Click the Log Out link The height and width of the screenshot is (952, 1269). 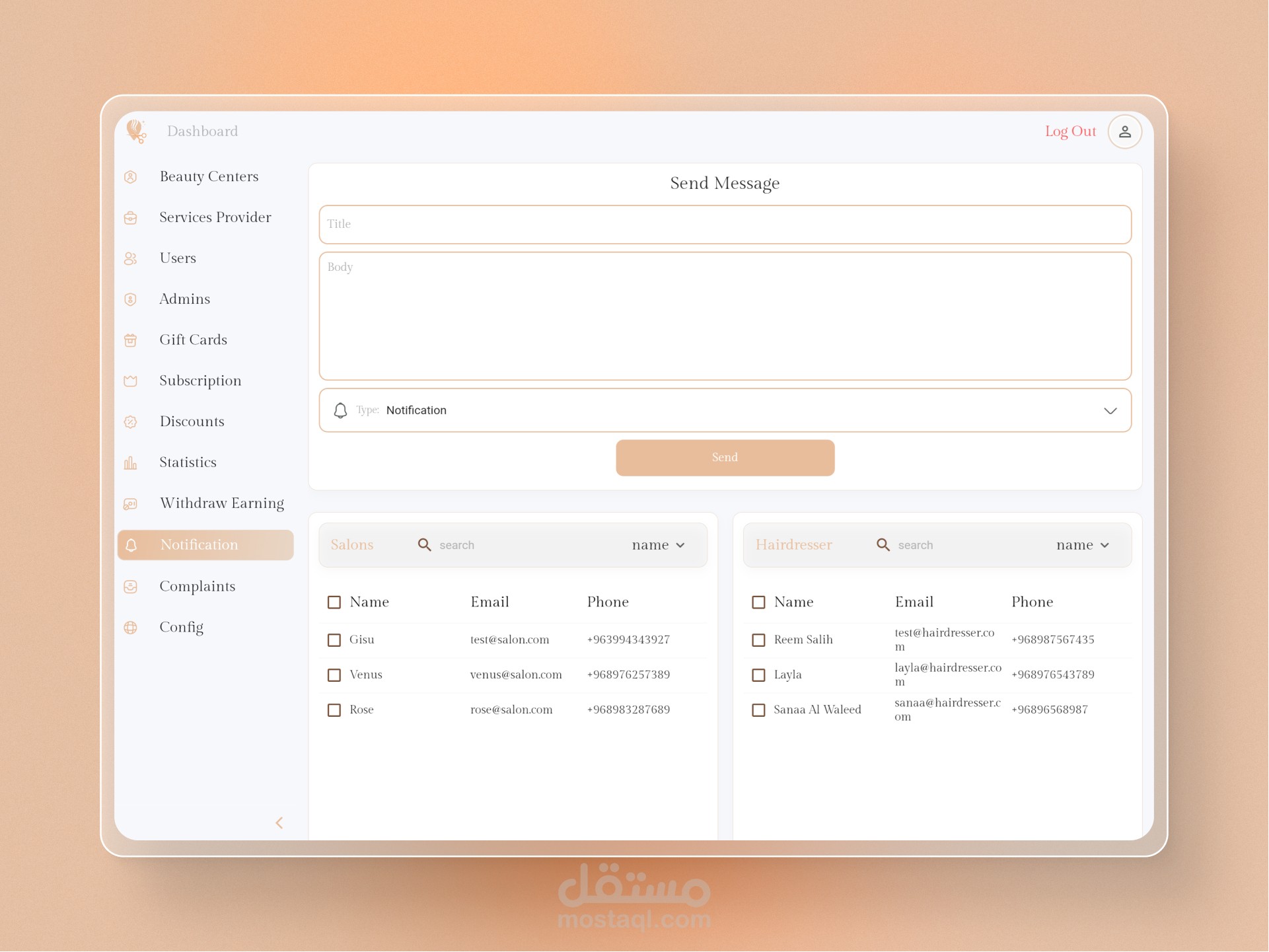tap(1070, 131)
